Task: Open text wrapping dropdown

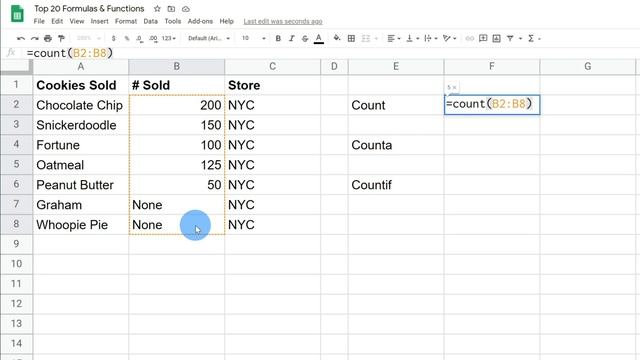Action: pos(431,38)
